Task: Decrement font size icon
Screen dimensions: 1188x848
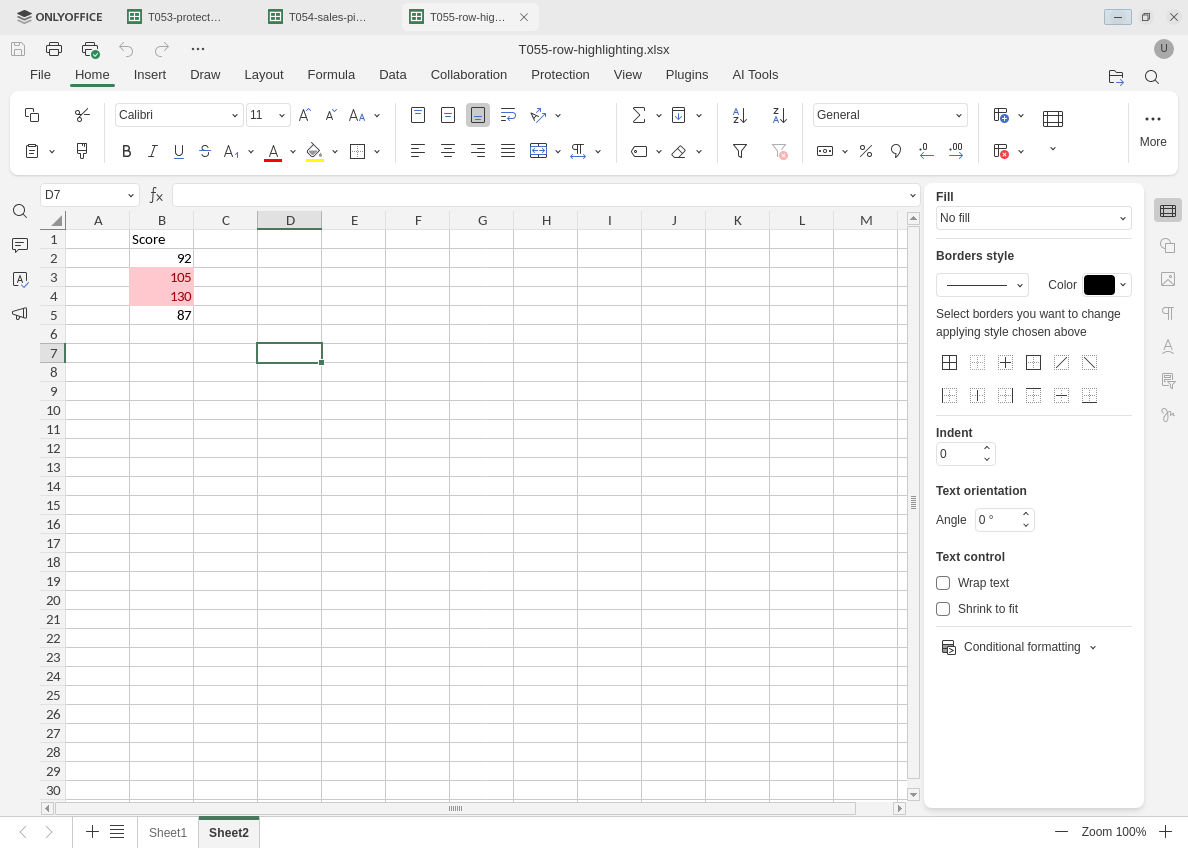Action: click(x=330, y=115)
